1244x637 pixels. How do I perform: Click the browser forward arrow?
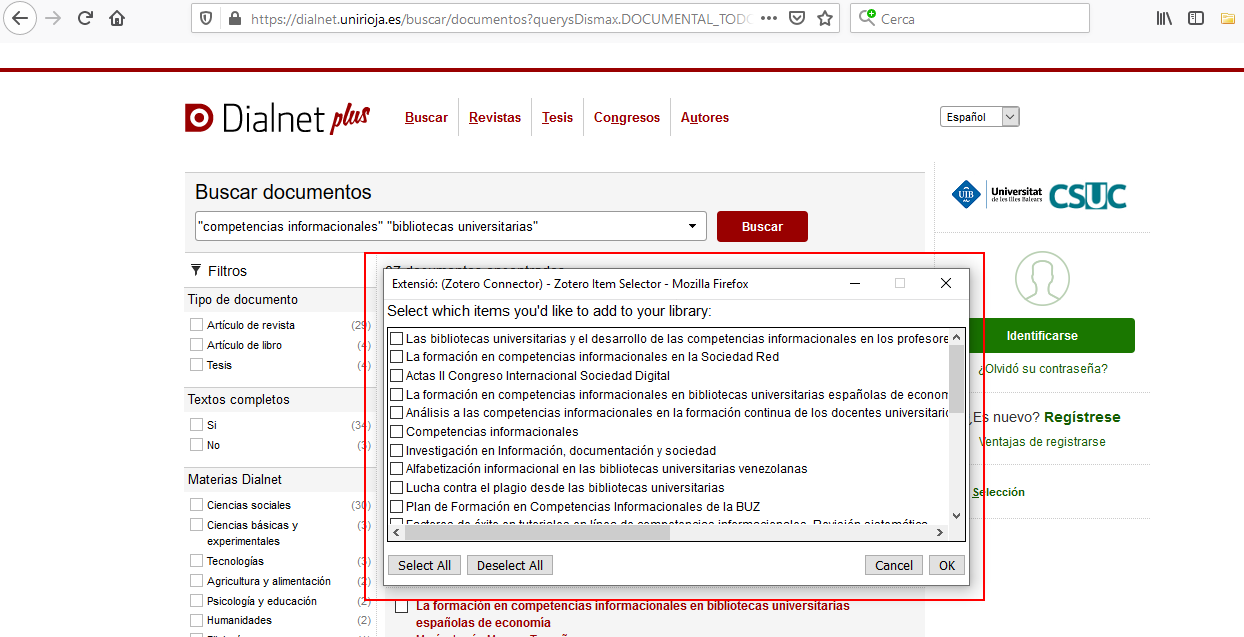(53, 18)
